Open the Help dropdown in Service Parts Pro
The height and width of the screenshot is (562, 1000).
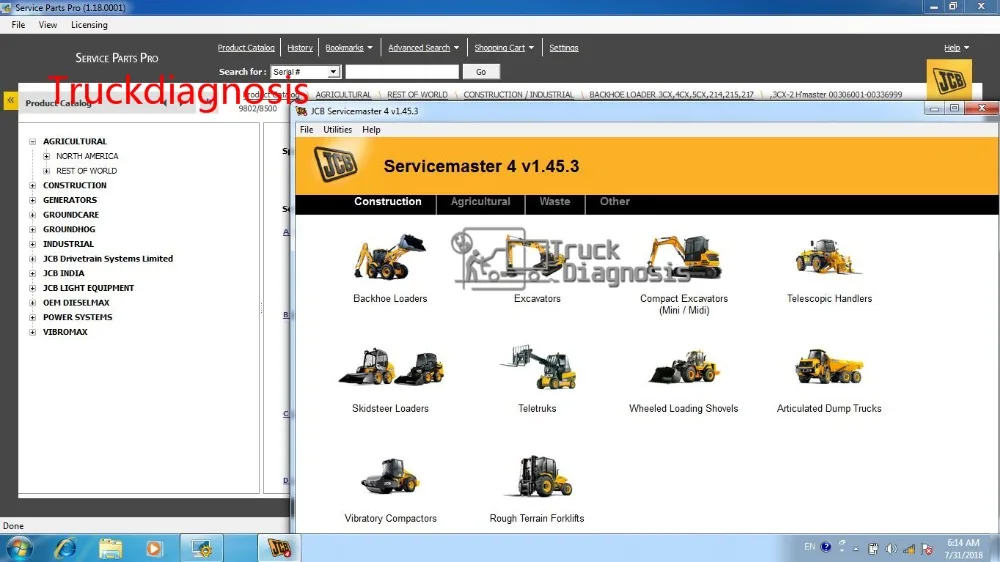point(956,48)
